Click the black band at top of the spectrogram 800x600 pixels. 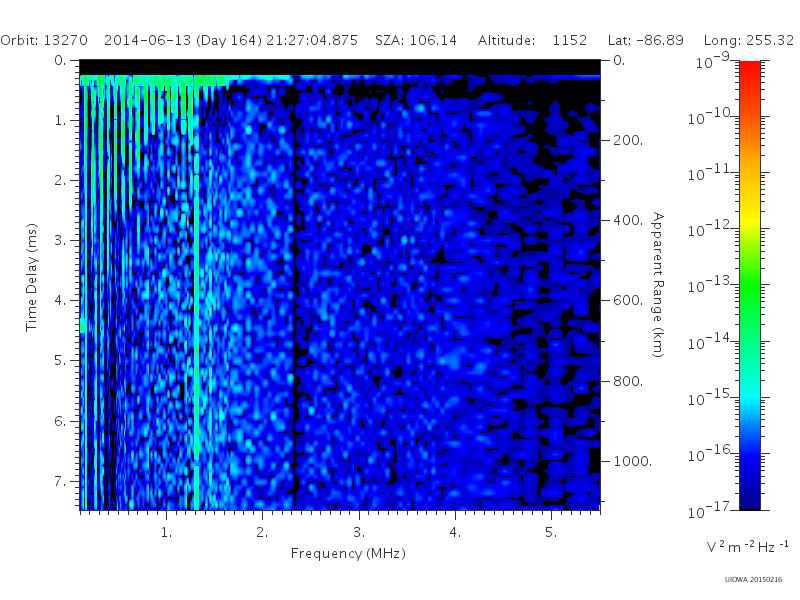point(340,67)
